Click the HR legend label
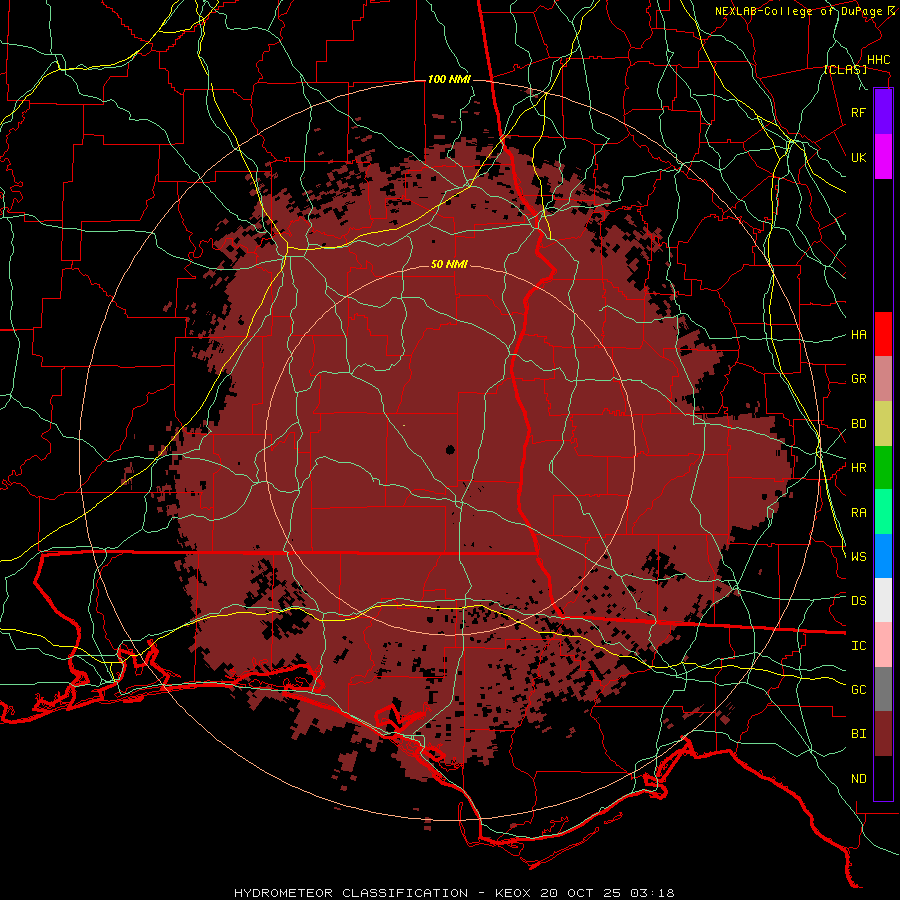 [x=858, y=468]
